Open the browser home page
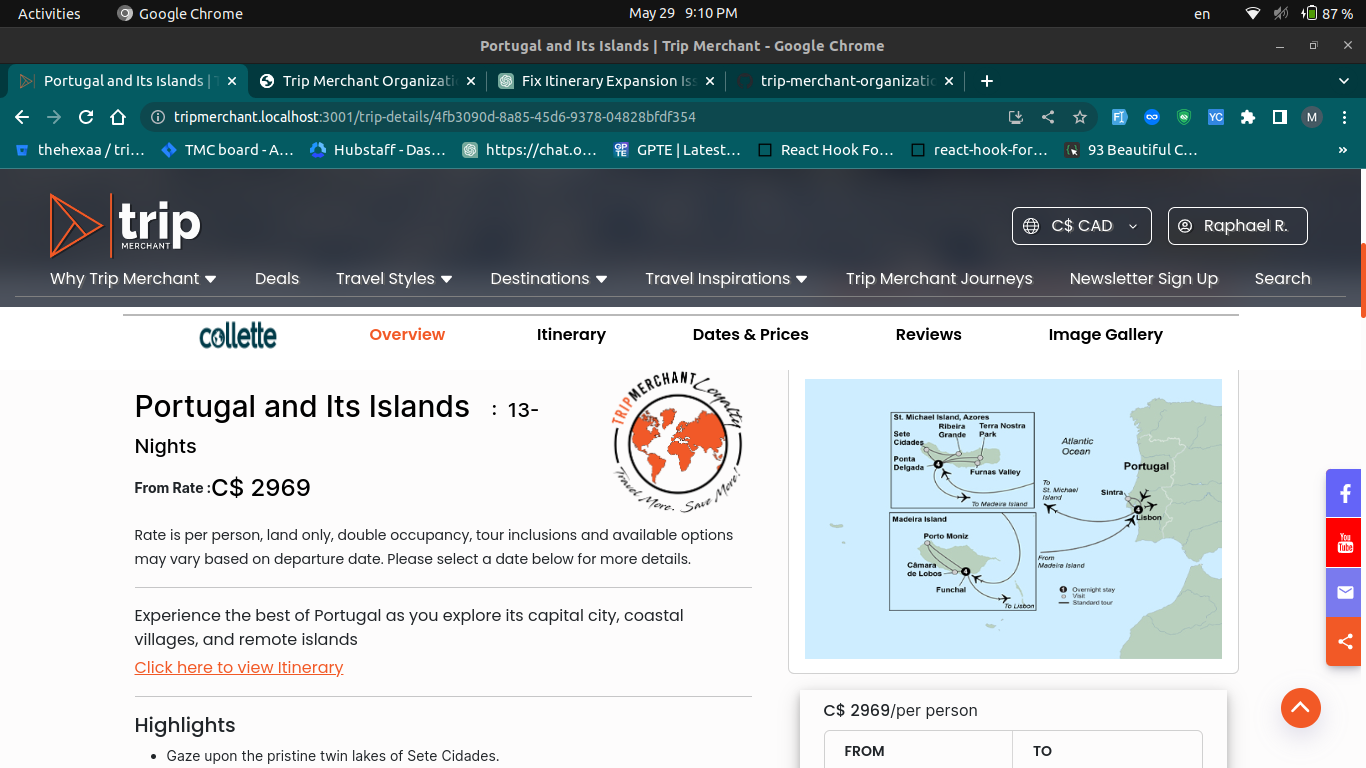The height and width of the screenshot is (768, 1366). [x=118, y=117]
